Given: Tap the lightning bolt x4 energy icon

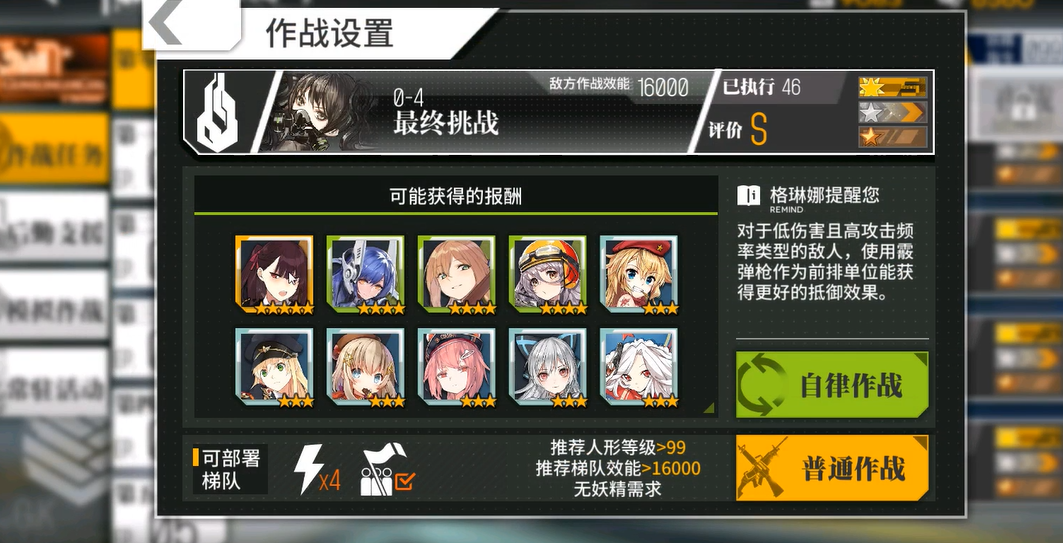Looking at the screenshot, I should click(x=316, y=469).
